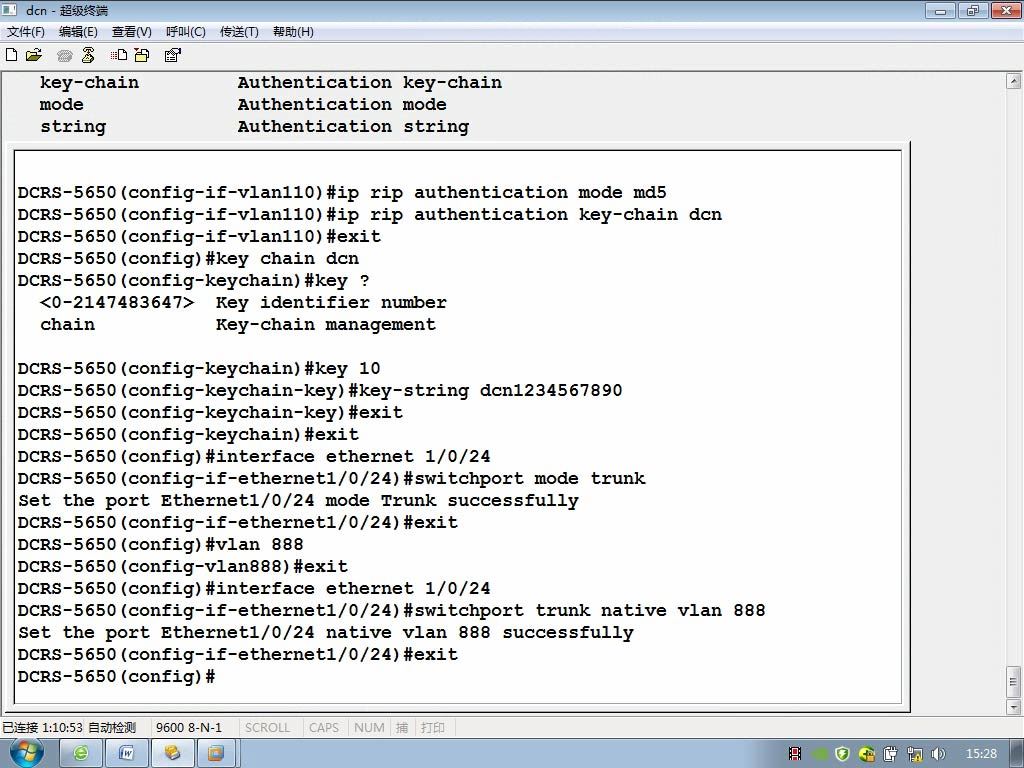The image size is (1024, 768).
Task: Click the Open file toolbar icon
Action: coord(33,55)
